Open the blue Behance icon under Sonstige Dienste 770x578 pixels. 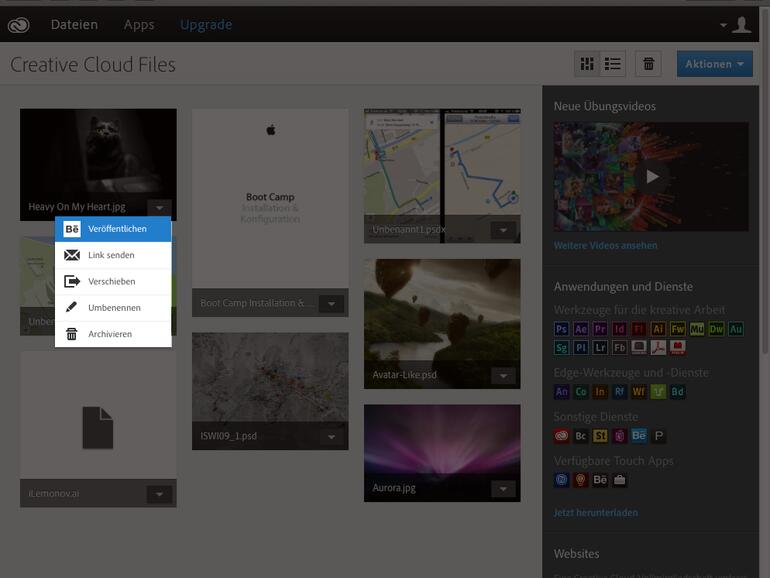(639, 436)
